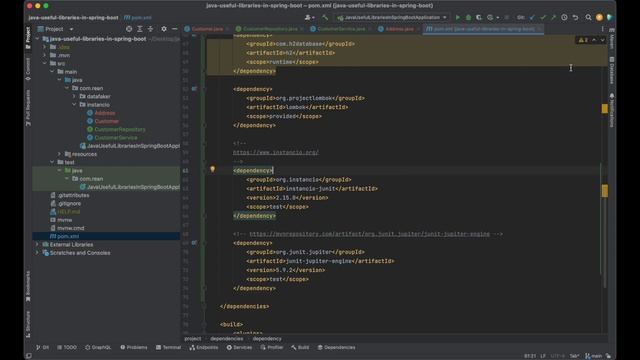Toggle the Bookmarks sidebar button
This screenshot has height=360, width=640.
[28, 287]
